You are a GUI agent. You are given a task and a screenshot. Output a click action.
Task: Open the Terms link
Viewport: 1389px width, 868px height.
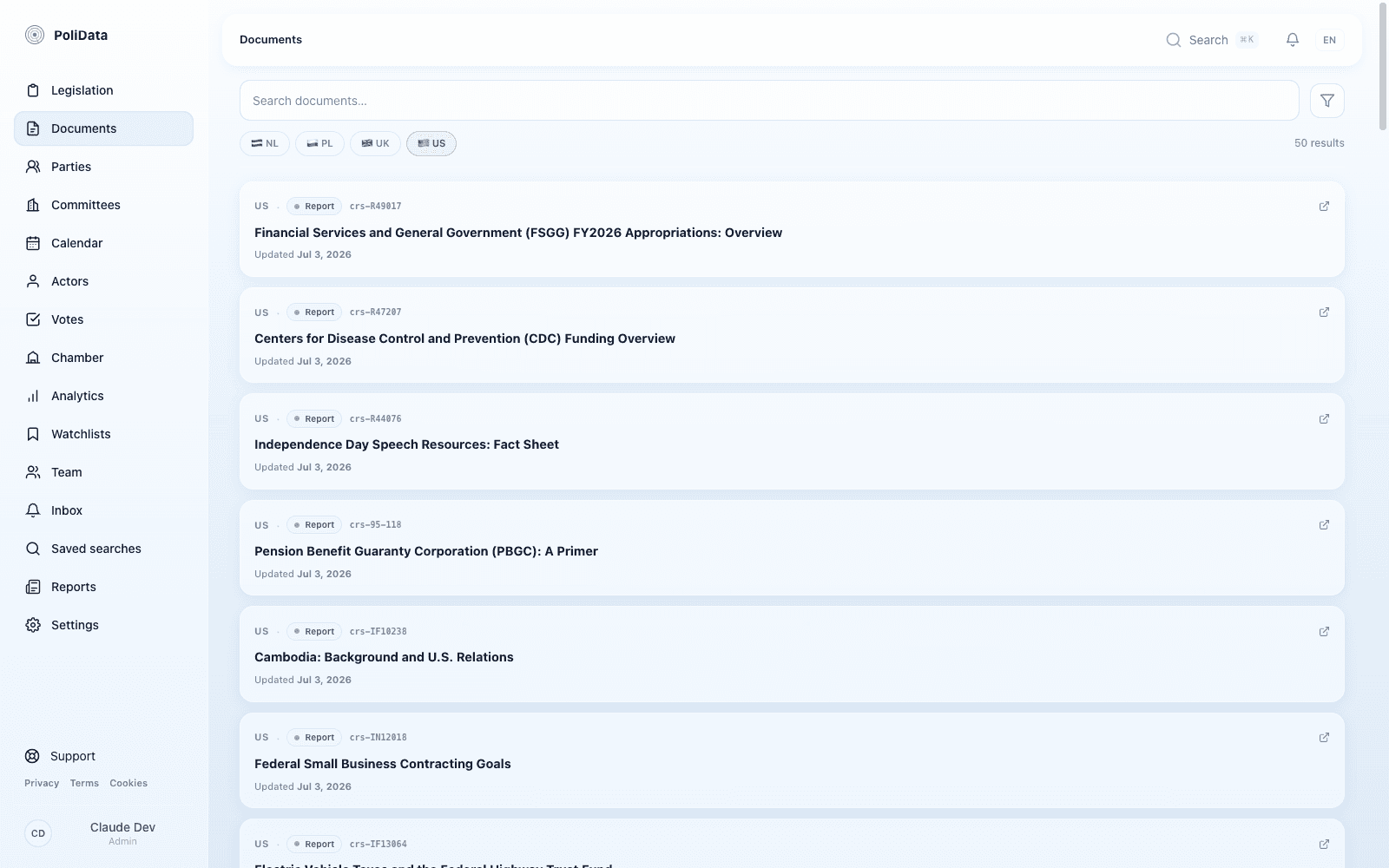(x=84, y=783)
